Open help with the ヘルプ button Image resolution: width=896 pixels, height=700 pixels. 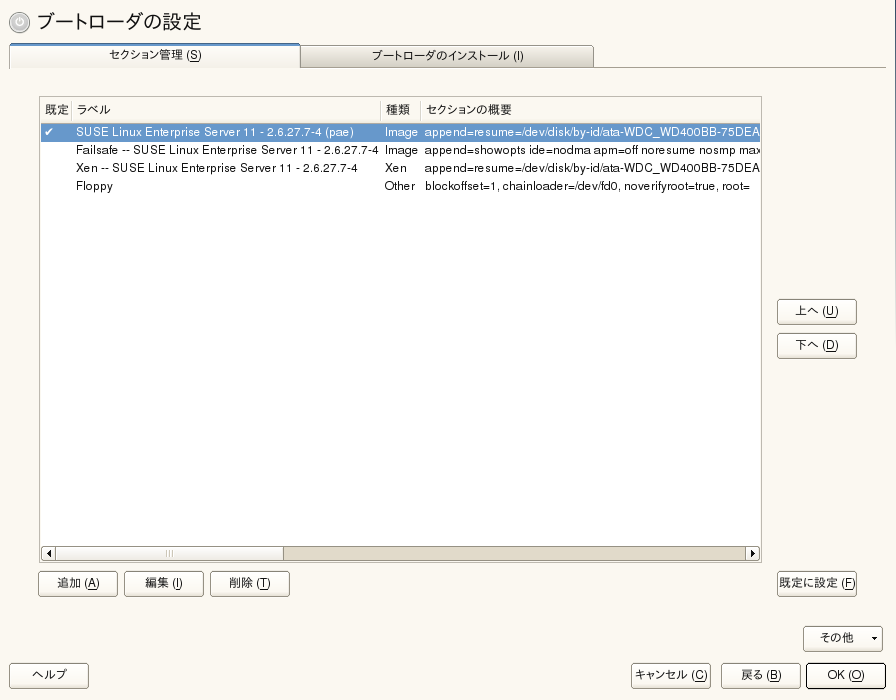pyautogui.click(x=49, y=675)
